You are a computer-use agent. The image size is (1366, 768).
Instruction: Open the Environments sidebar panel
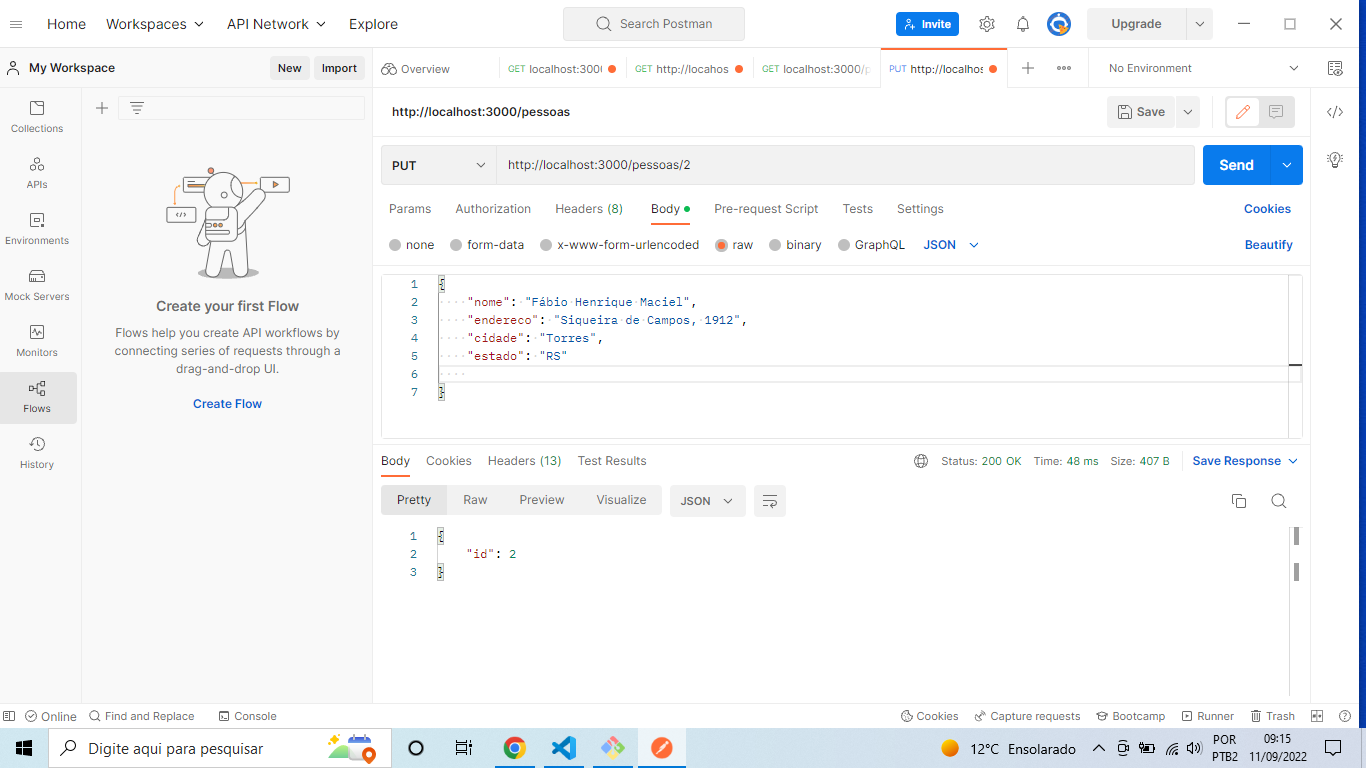click(x=37, y=228)
